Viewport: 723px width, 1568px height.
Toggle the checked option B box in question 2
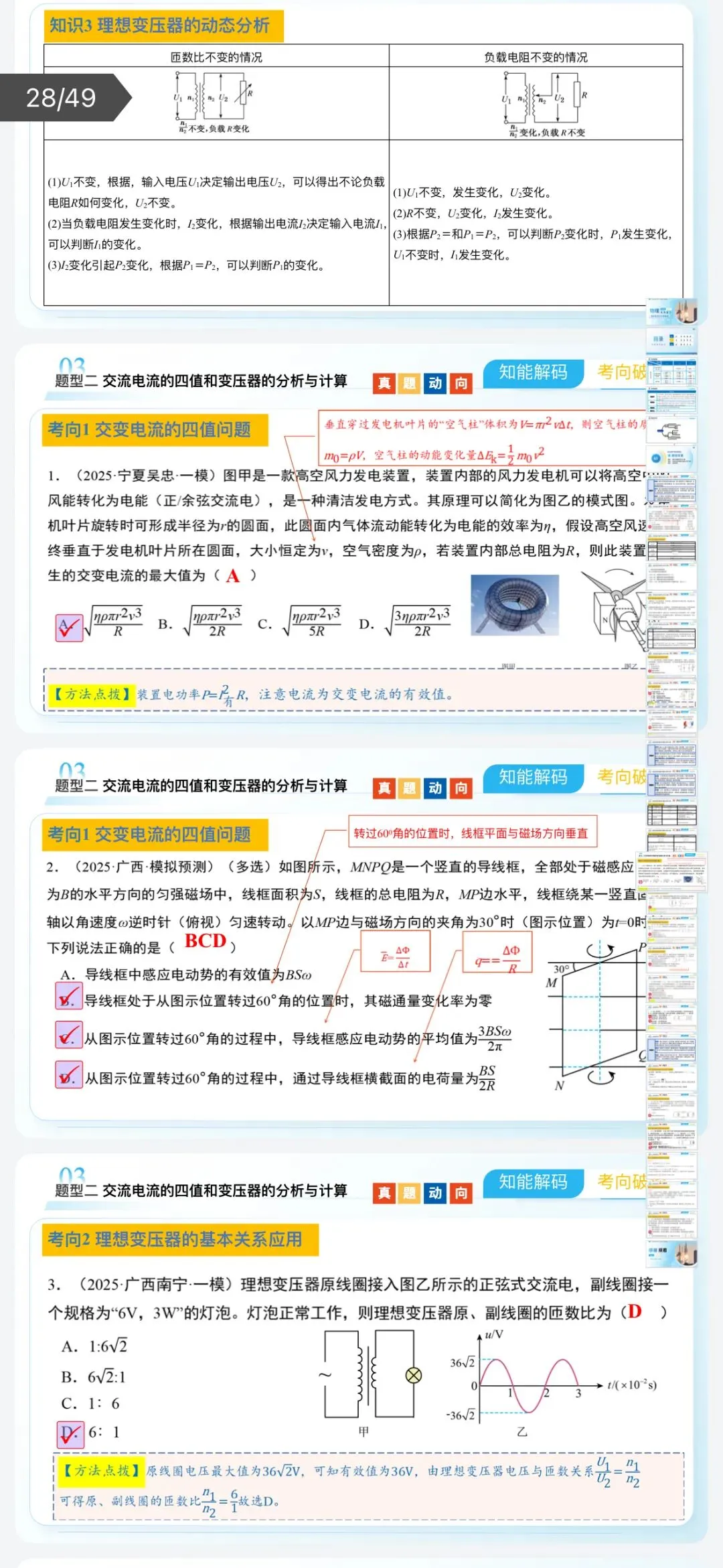pos(69,997)
